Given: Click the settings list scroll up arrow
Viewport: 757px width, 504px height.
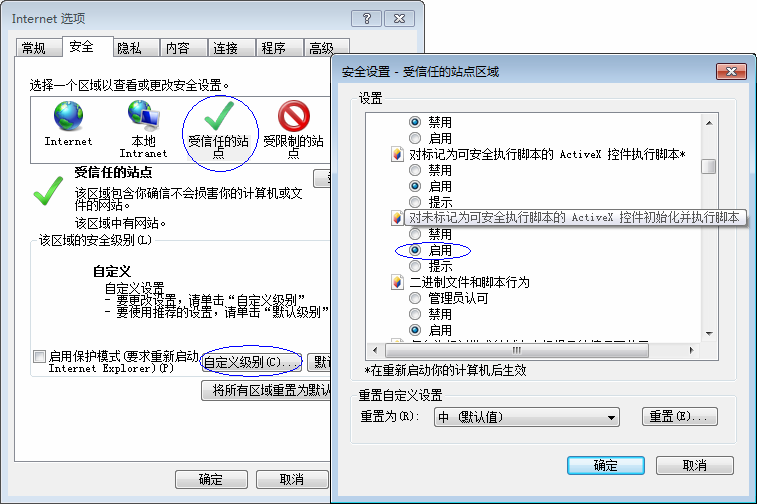Looking at the screenshot, I should click(709, 123).
